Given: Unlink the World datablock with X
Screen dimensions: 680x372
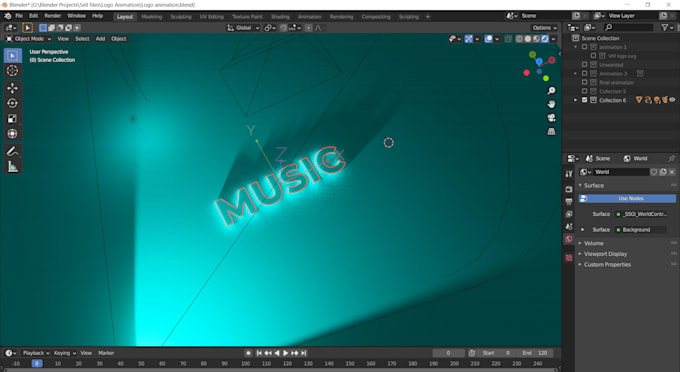Looking at the screenshot, I should 672,172.
